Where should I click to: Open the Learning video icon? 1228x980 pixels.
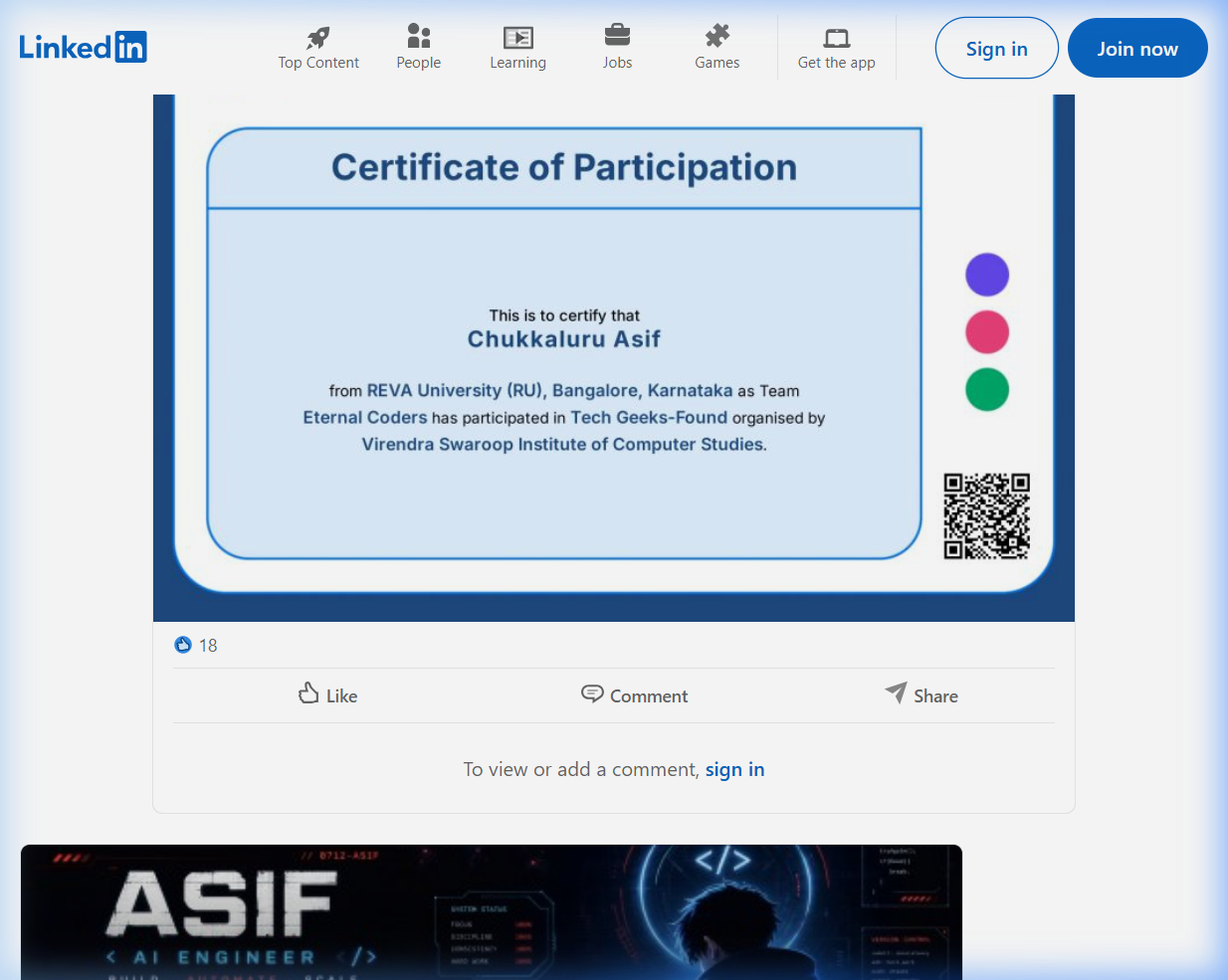tap(518, 38)
